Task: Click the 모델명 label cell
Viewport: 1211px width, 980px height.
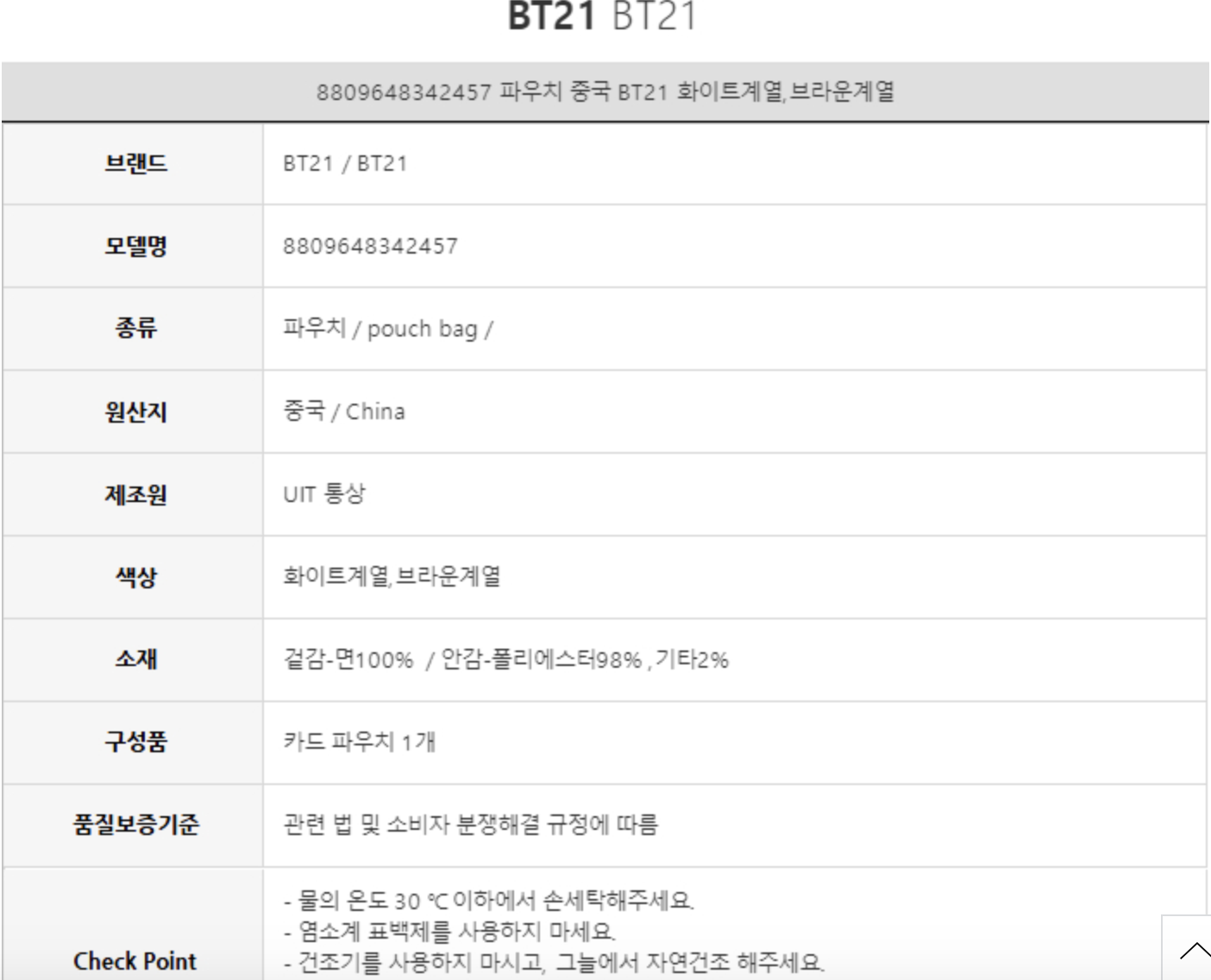Action: [135, 246]
